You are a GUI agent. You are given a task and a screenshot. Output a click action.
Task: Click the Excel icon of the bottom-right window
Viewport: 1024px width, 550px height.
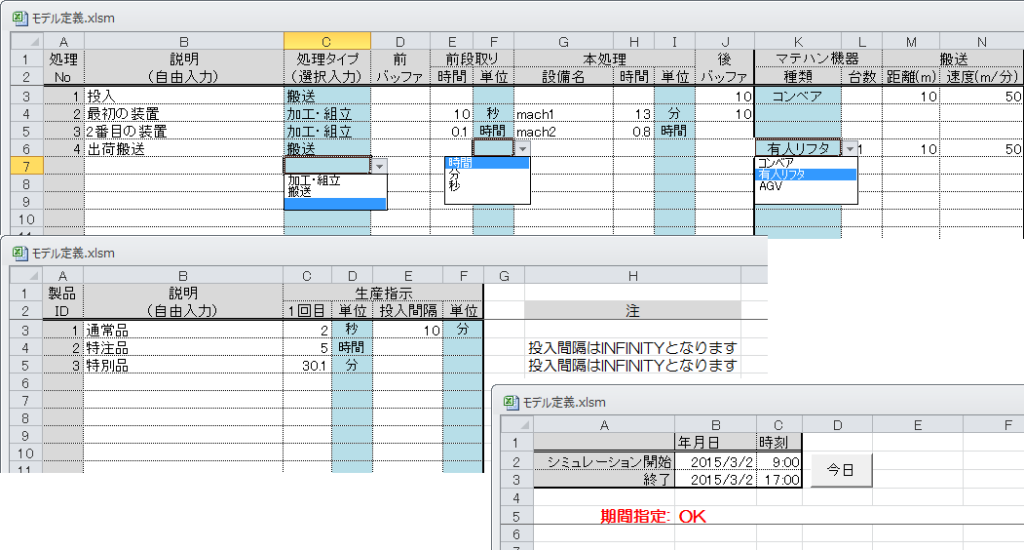(x=511, y=402)
